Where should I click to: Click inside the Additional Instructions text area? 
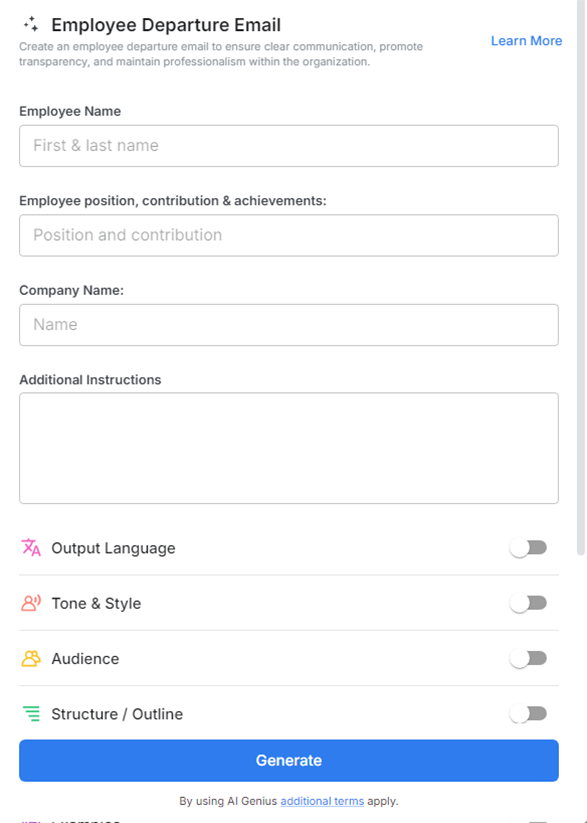[288, 447]
